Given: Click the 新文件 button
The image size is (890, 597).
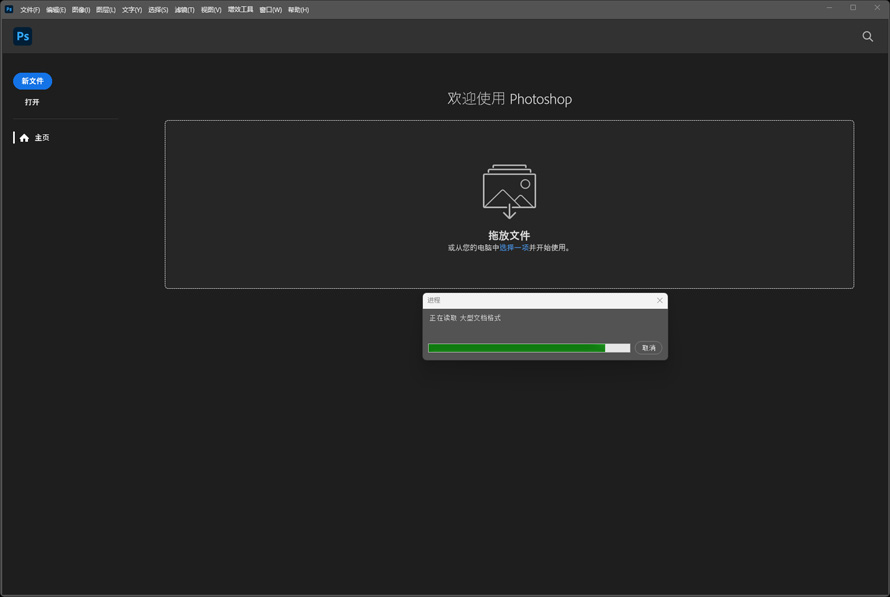Looking at the screenshot, I should pos(32,81).
